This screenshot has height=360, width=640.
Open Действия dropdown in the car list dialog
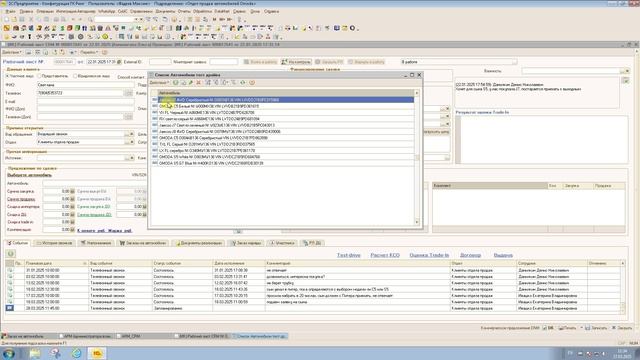(159, 82)
